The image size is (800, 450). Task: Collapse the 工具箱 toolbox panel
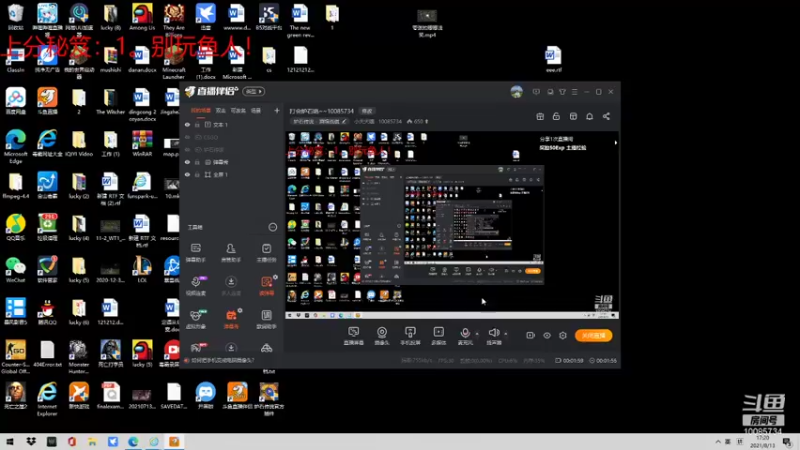coord(272,227)
